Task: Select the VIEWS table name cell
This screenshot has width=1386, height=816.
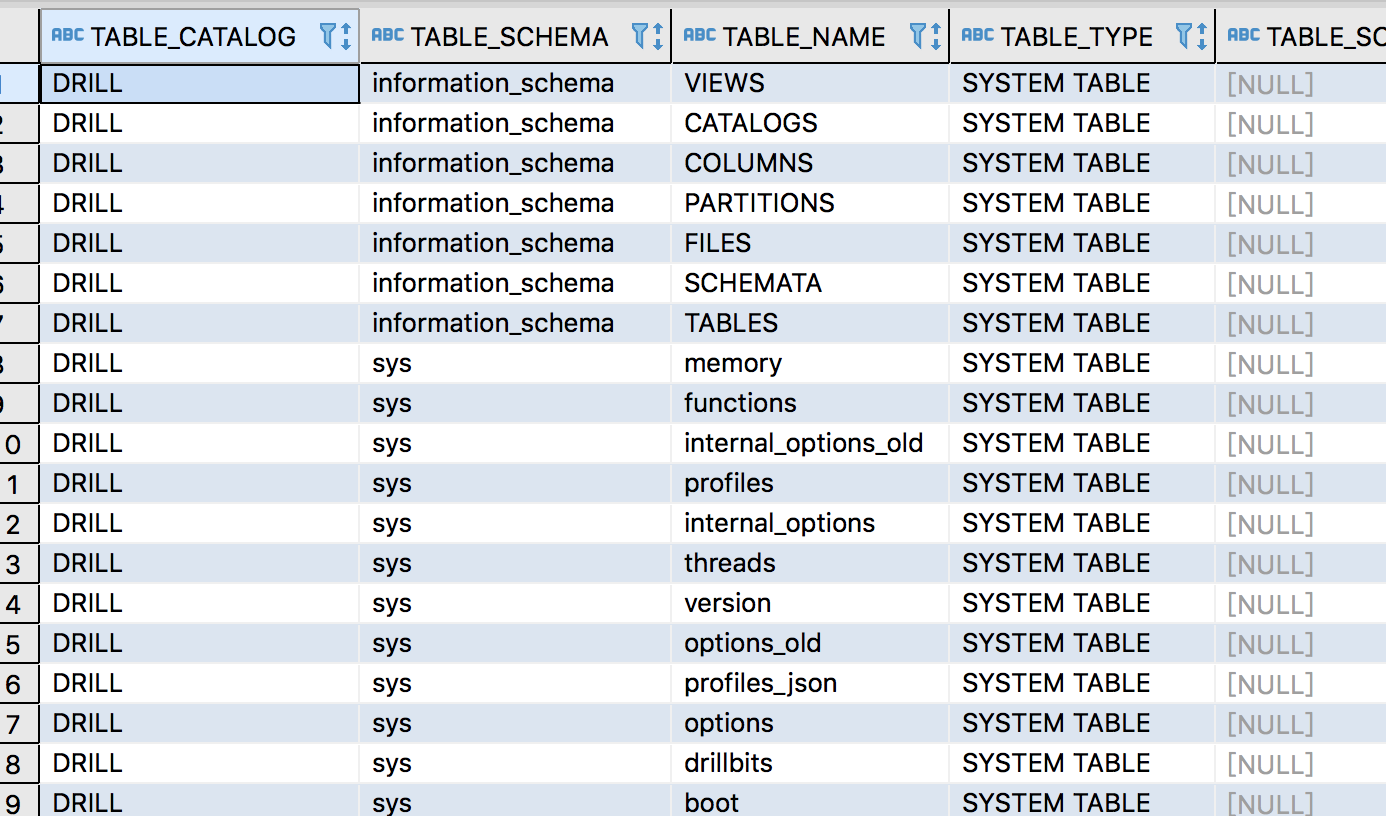Action: coord(811,83)
